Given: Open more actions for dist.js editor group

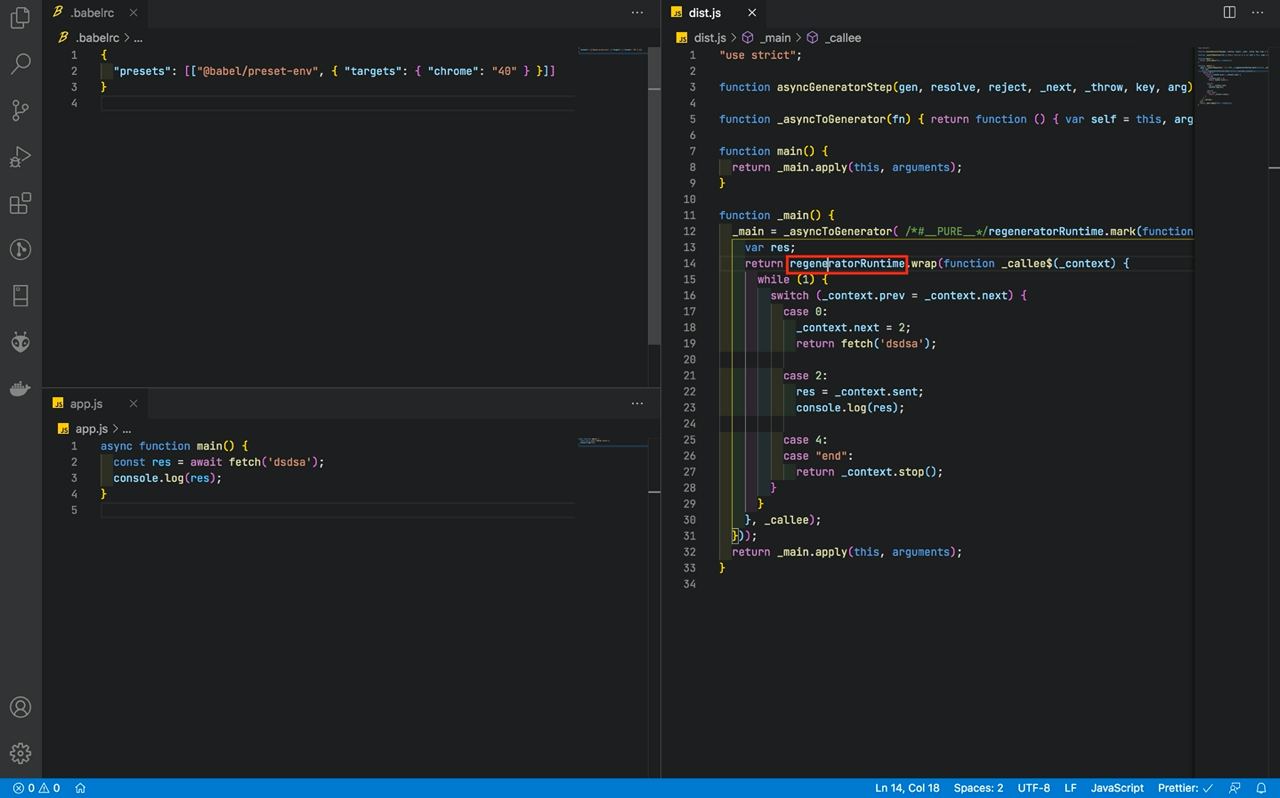Looking at the screenshot, I should (1257, 13).
